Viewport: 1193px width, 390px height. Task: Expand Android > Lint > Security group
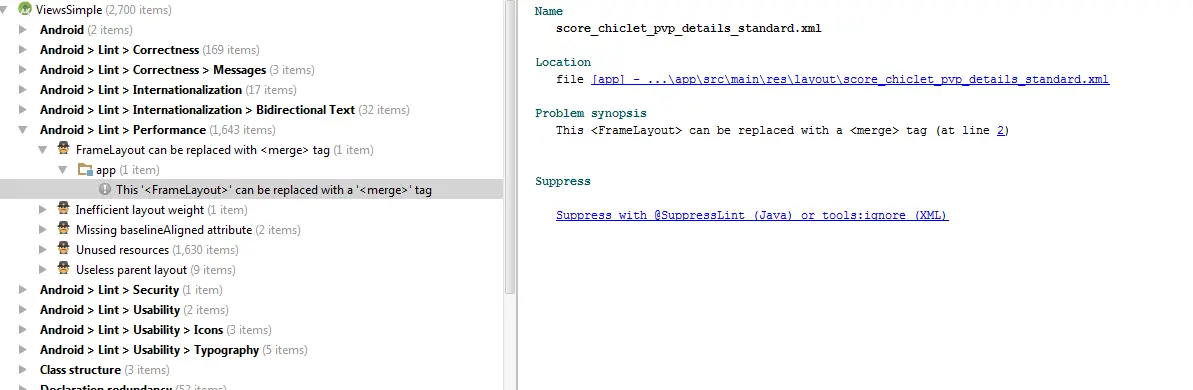point(24,290)
